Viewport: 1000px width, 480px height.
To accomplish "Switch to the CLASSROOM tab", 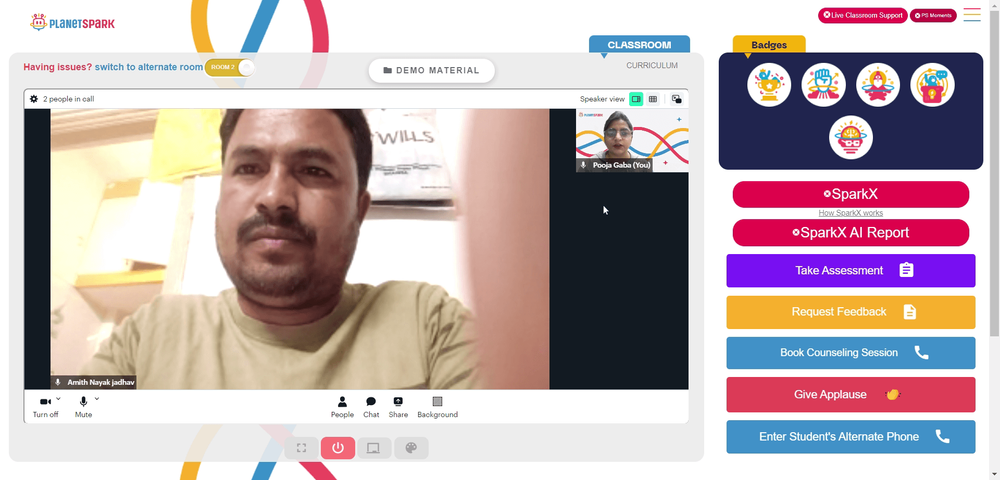I will 639,45.
